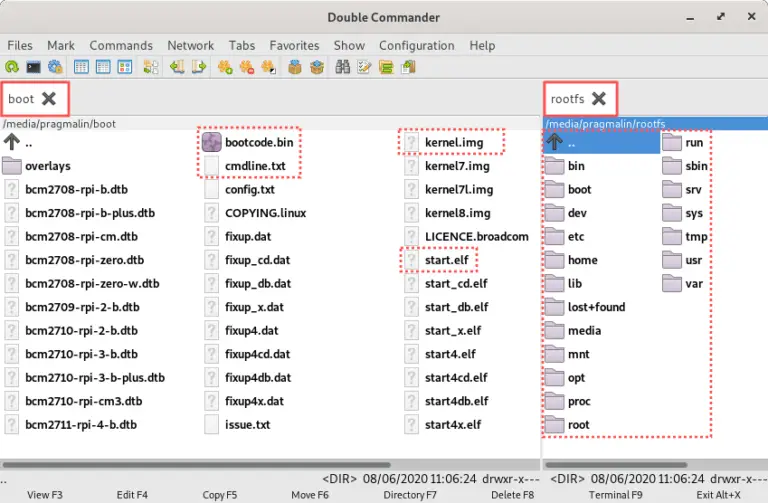Screen dimensions: 768x503
Task: Switch to Thumbnails view icon
Action: coord(125,67)
